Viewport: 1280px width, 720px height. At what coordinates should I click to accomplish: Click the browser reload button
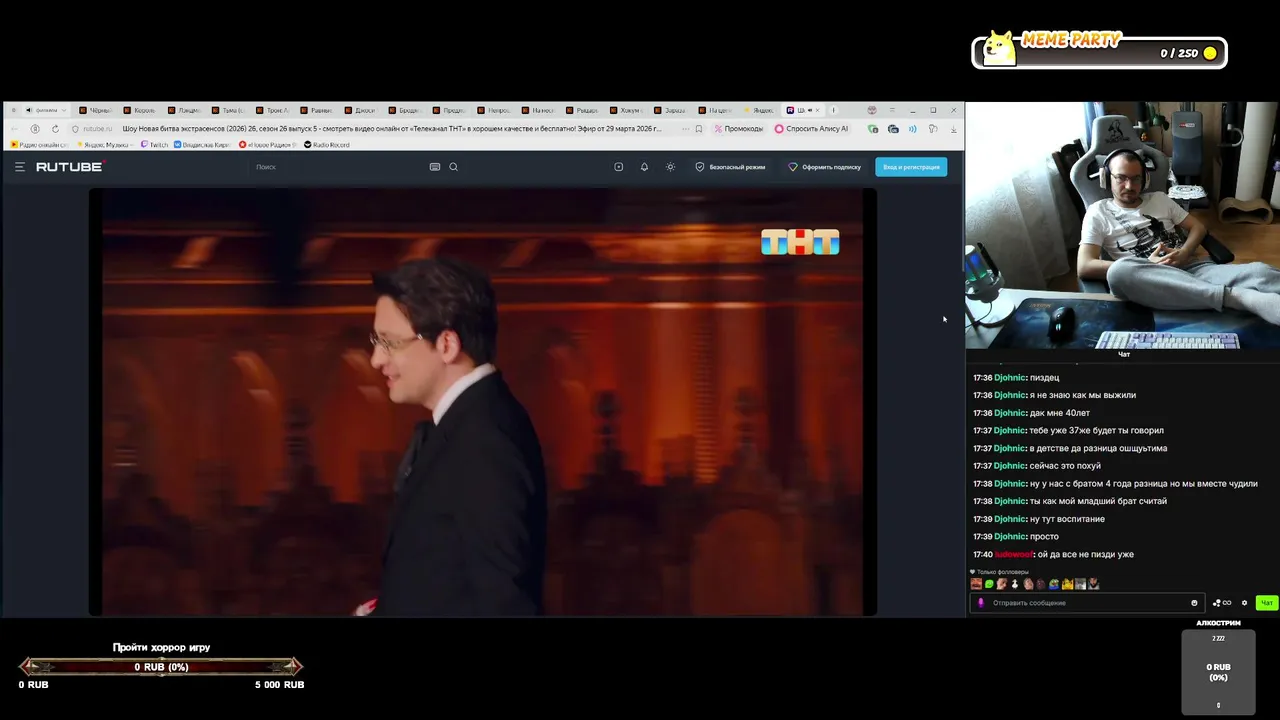click(55, 129)
